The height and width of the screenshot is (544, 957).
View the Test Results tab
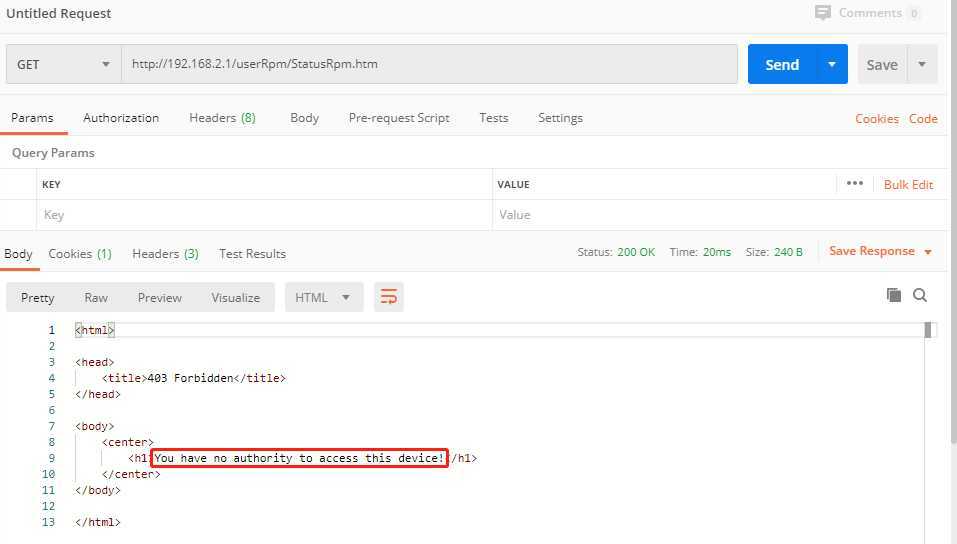[253, 253]
